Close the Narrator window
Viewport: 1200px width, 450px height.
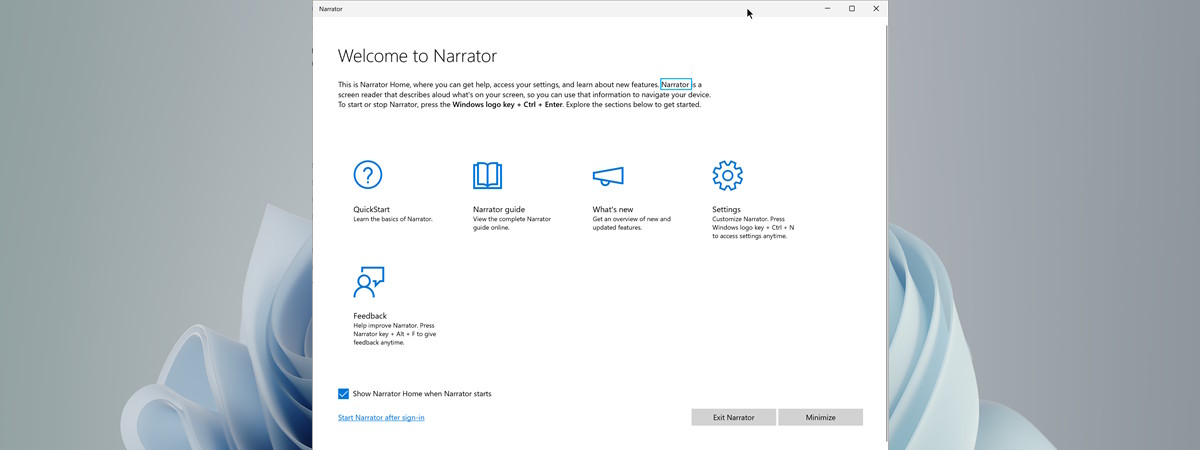coord(876,8)
